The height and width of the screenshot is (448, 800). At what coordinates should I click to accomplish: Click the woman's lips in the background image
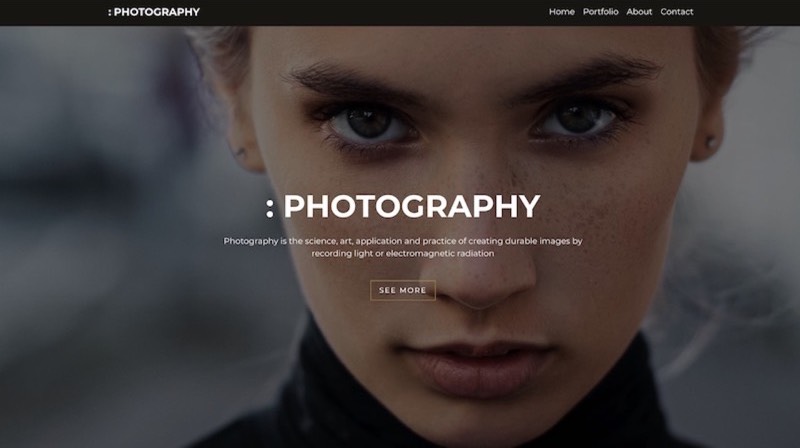pyautogui.click(x=477, y=366)
